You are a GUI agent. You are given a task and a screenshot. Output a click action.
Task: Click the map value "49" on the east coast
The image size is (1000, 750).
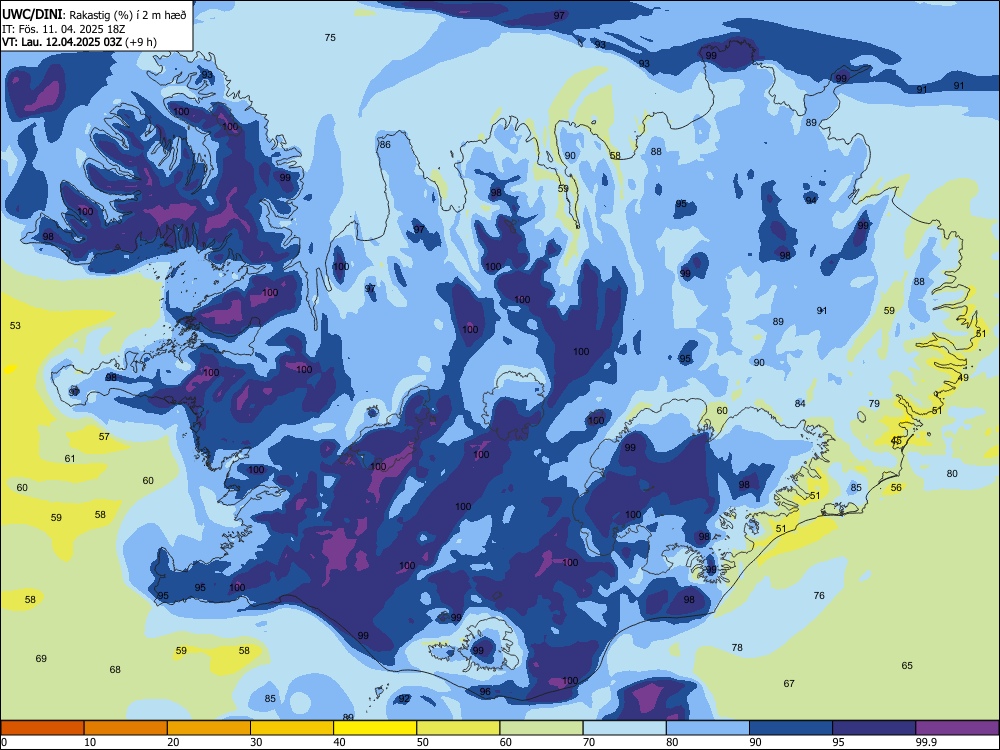tap(963, 378)
